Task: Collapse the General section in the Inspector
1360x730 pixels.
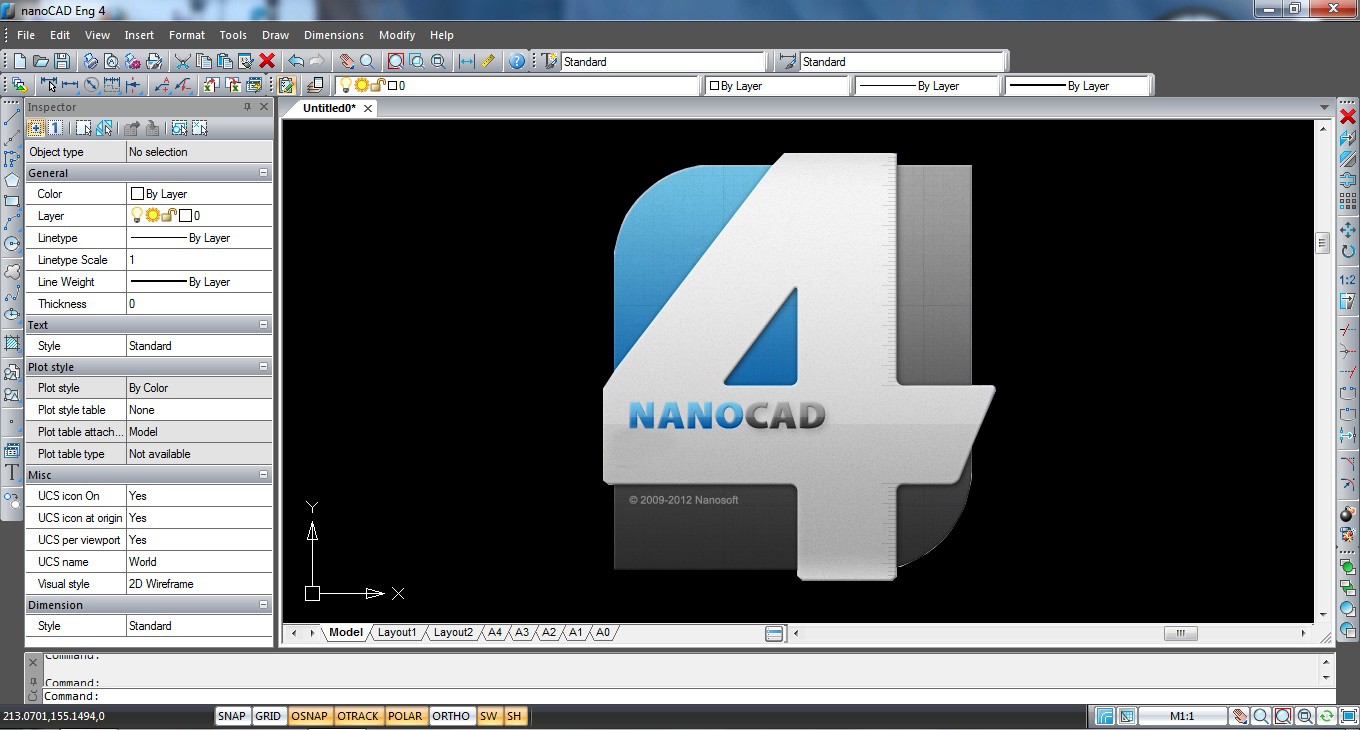Action: pos(264,173)
